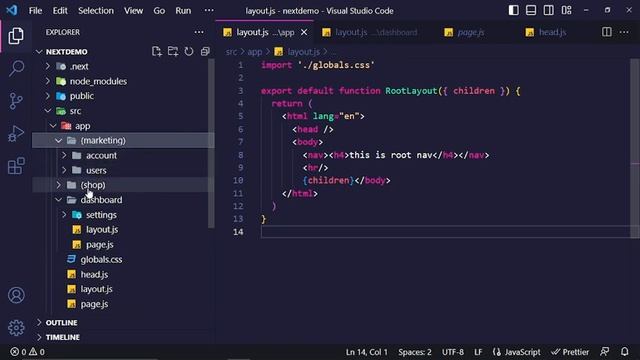This screenshot has height=360, width=640.
Task: Create a new file in NEXTDEMO
Action: [x=157, y=51]
